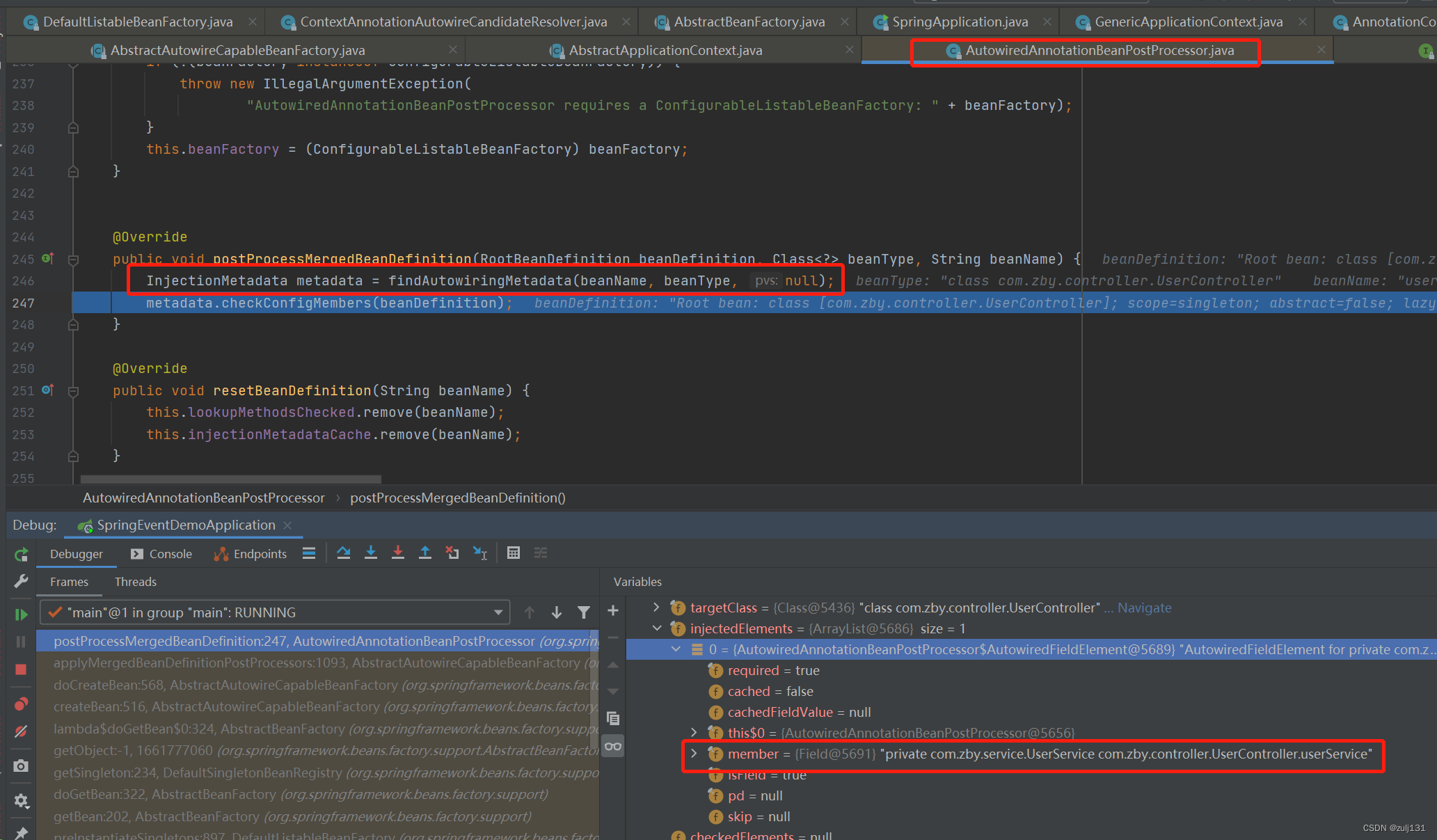
Task: Toggle the glasses show watches icon
Action: point(613,746)
